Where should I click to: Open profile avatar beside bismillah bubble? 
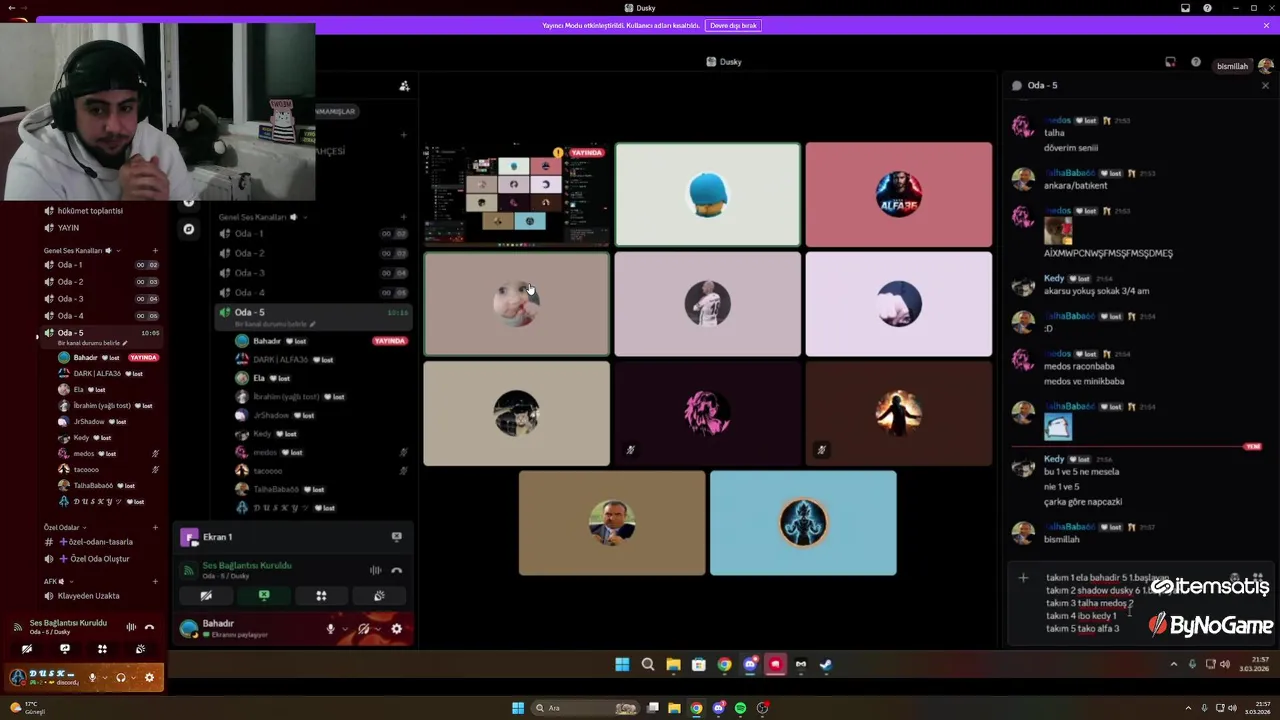1265,66
